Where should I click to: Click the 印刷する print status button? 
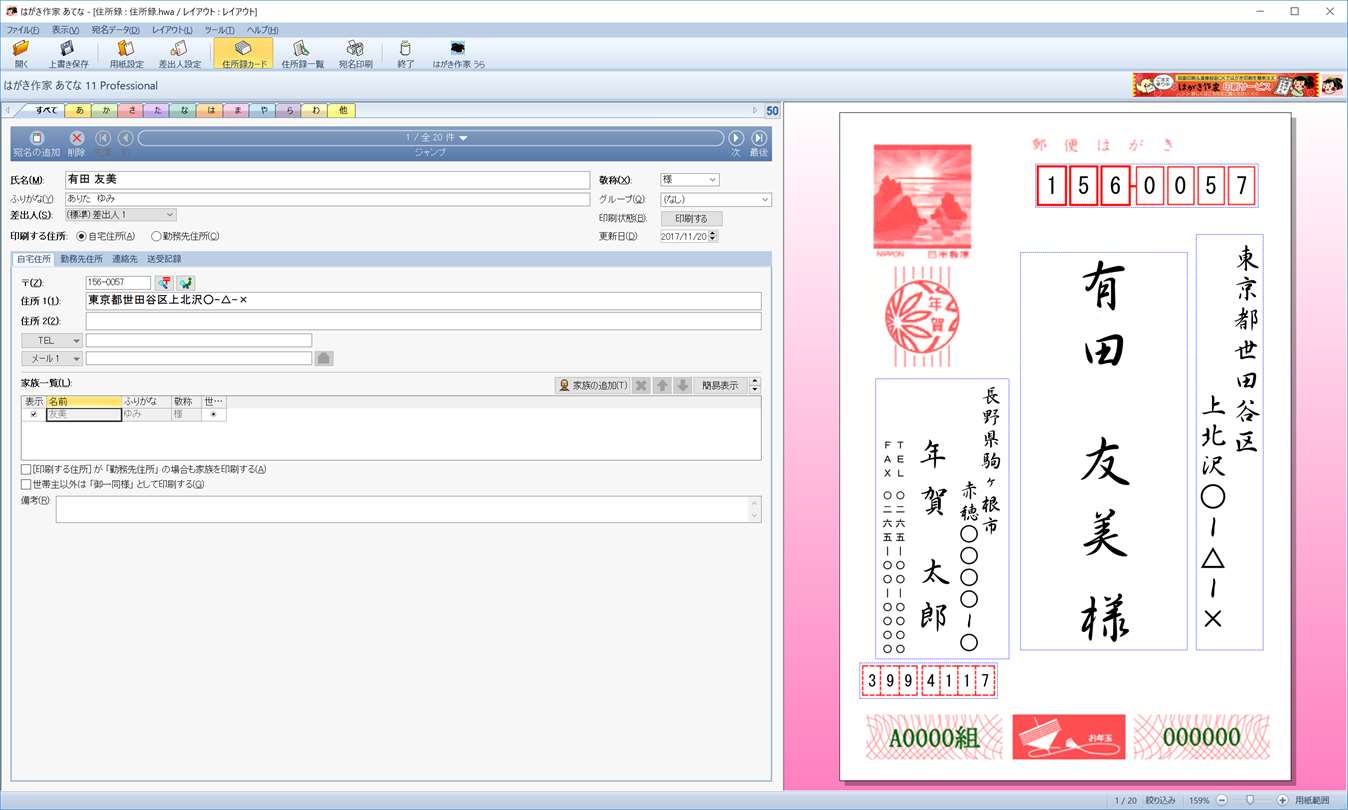[x=691, y=218]
